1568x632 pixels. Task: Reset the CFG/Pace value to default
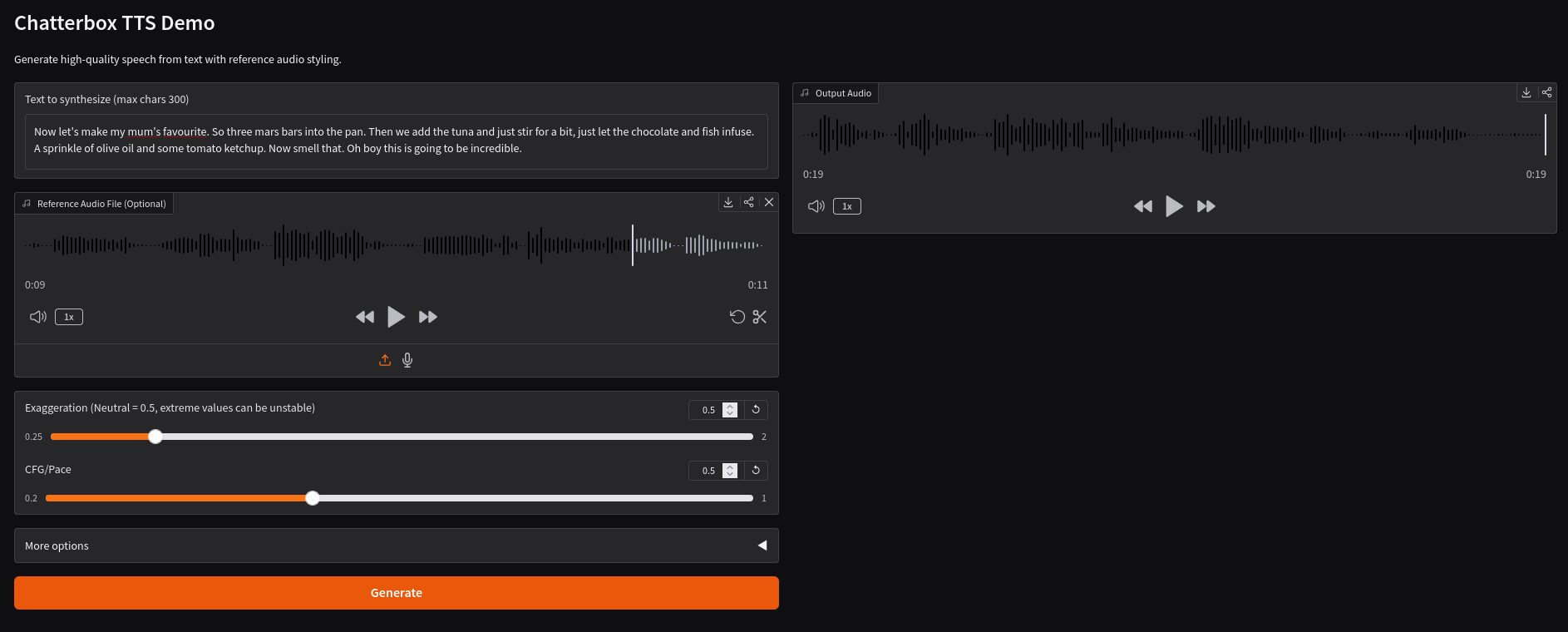click(x=756, y=470)
